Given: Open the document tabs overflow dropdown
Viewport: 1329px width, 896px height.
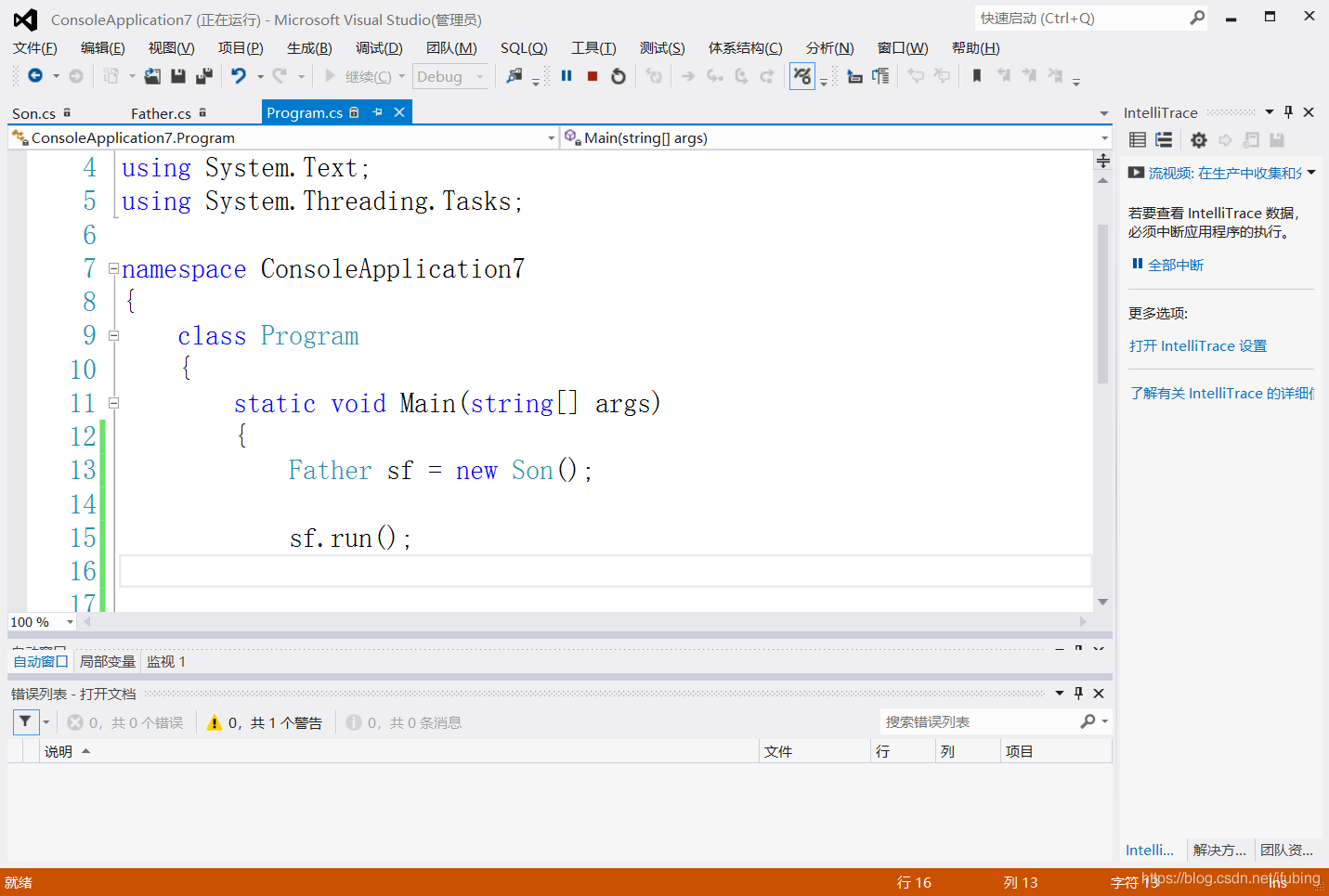Looking at the screenshot, I should 1104,113.
